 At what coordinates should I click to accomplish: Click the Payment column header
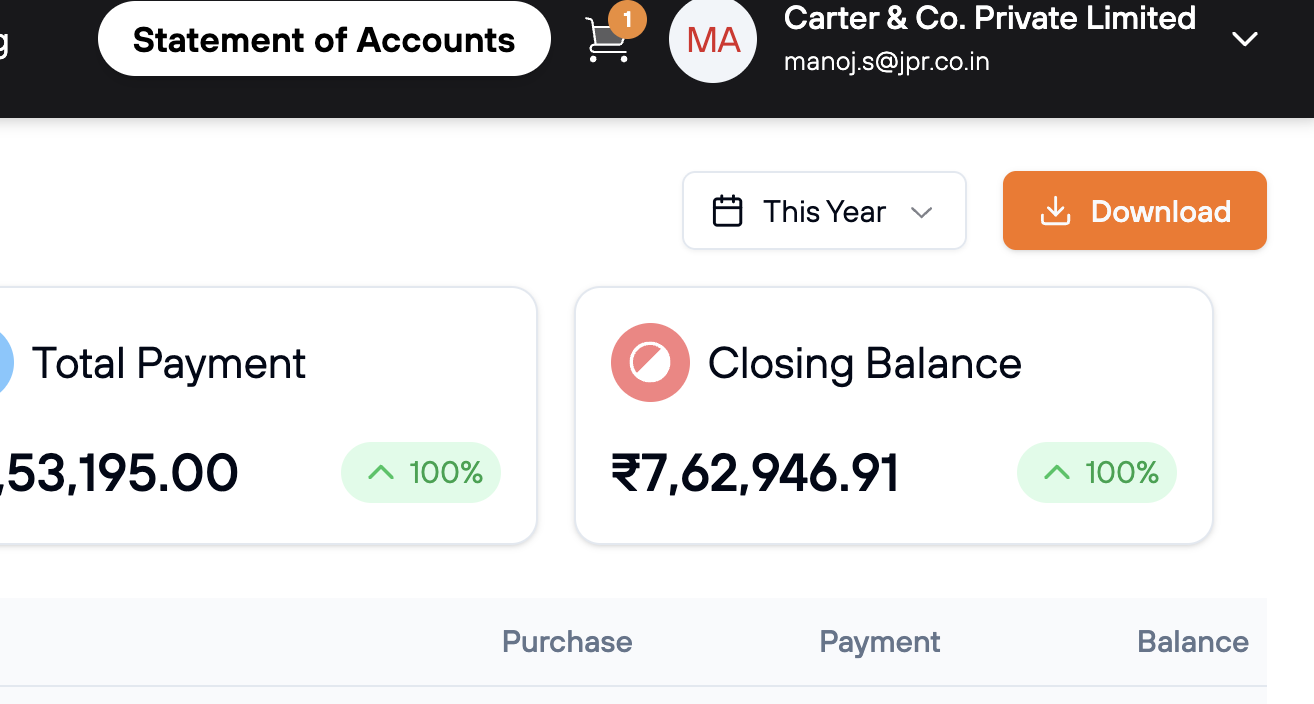point(880,642)
